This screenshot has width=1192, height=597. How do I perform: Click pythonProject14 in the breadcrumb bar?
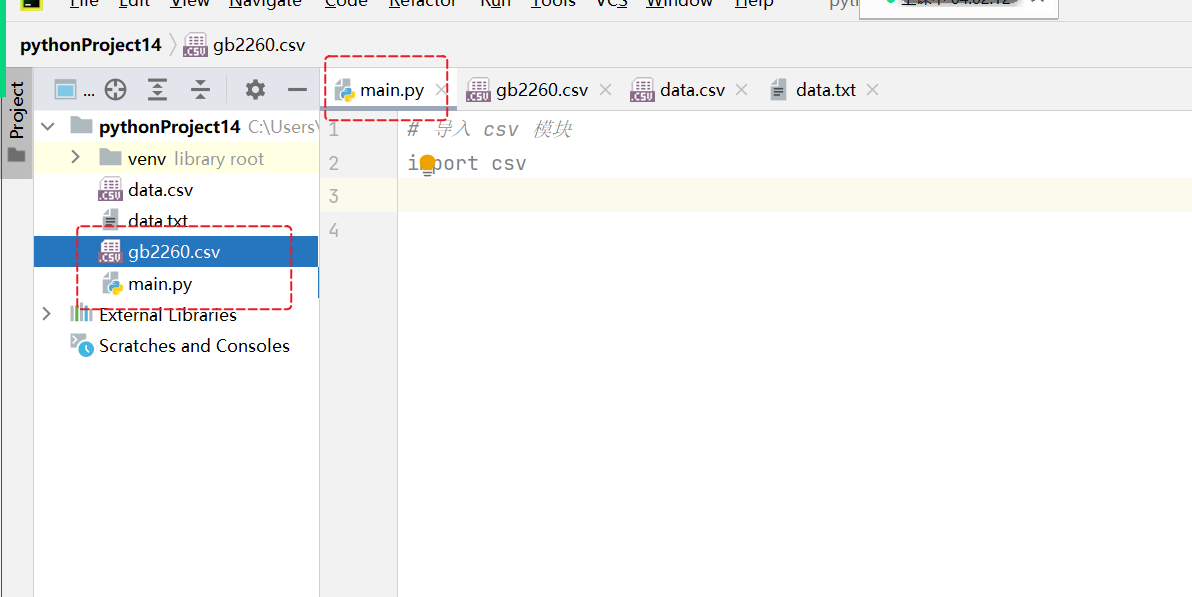pos(90,45)
